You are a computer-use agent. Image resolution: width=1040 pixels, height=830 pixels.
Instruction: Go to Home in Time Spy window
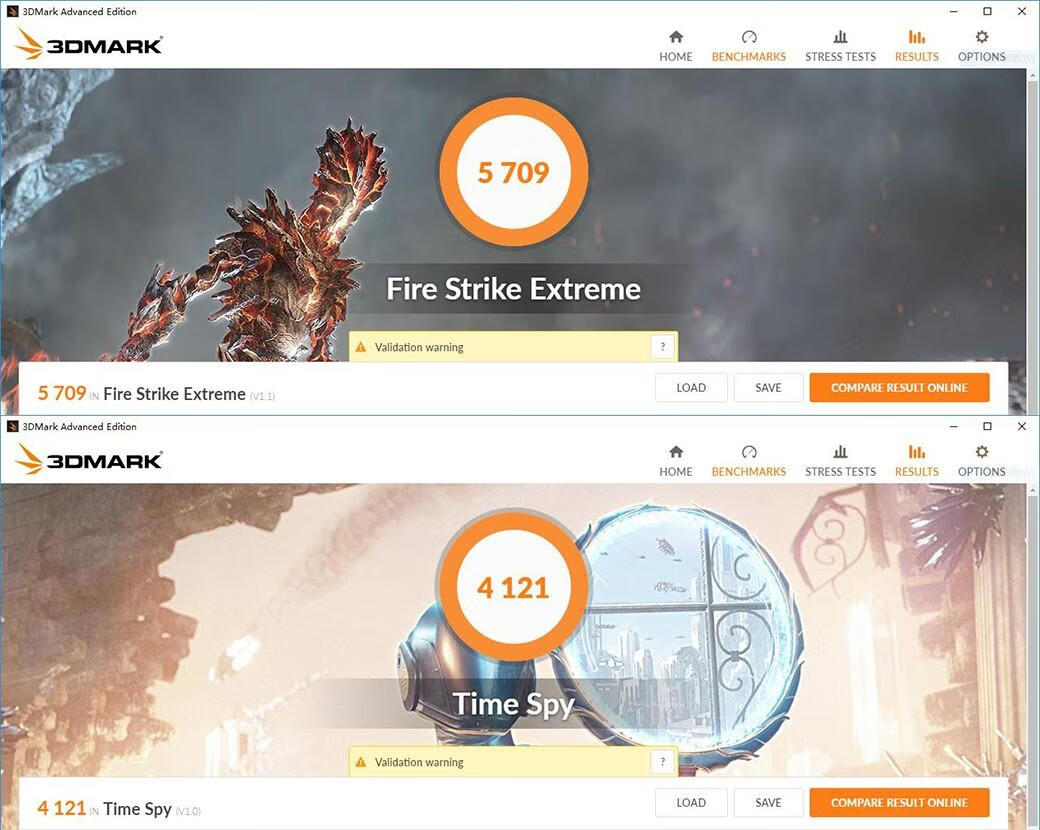tap(675, 461)
